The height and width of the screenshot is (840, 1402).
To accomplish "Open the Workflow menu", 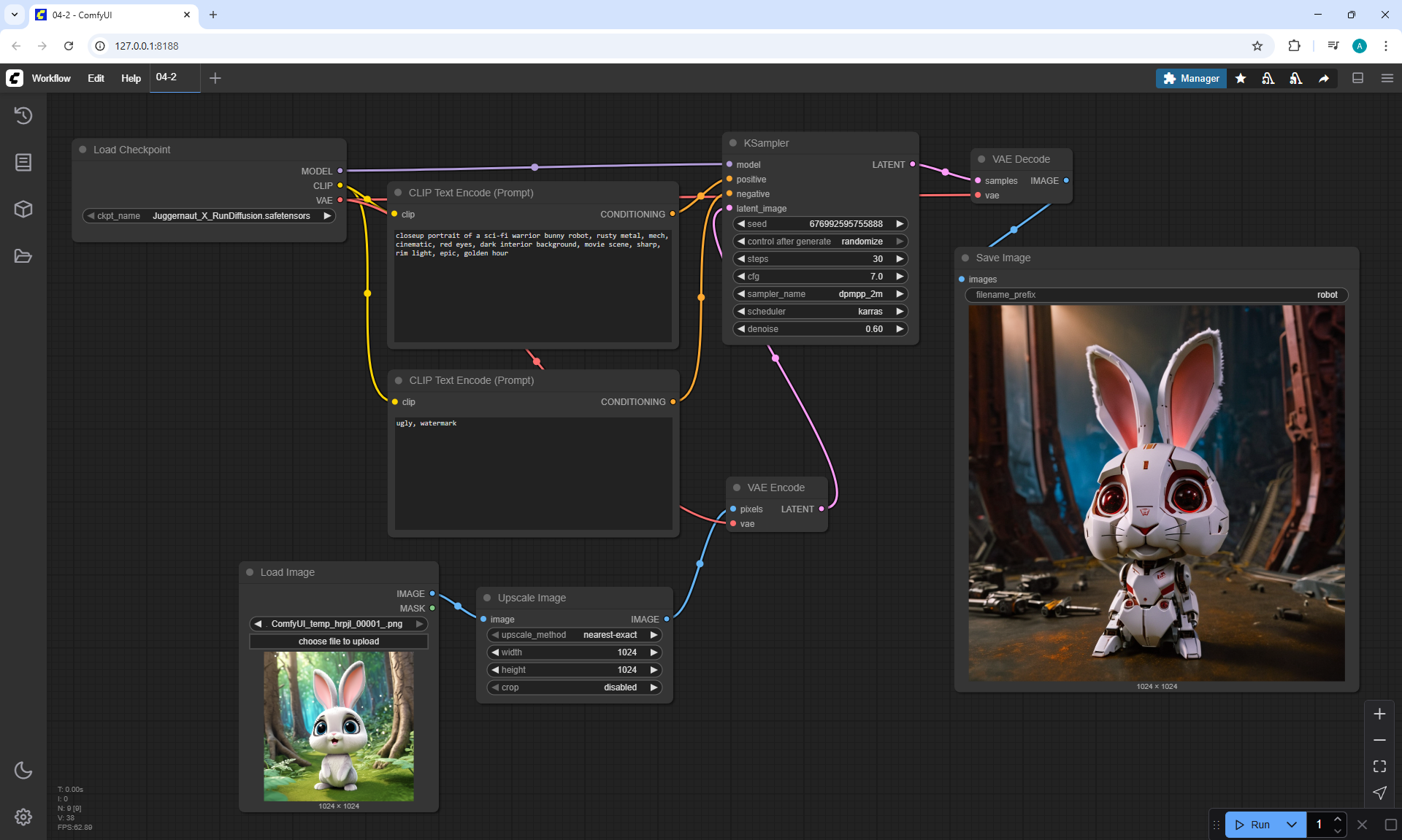I will (x=51, y=78).
